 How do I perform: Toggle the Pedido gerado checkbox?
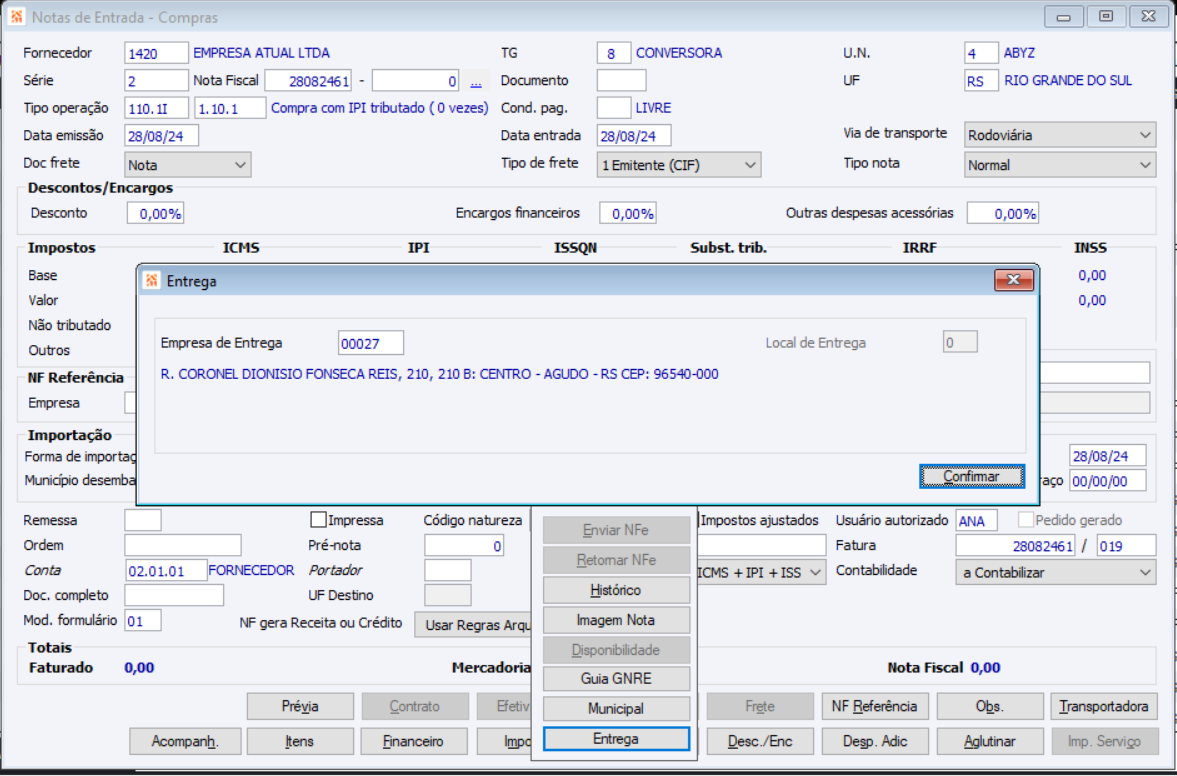point(1025,519)
